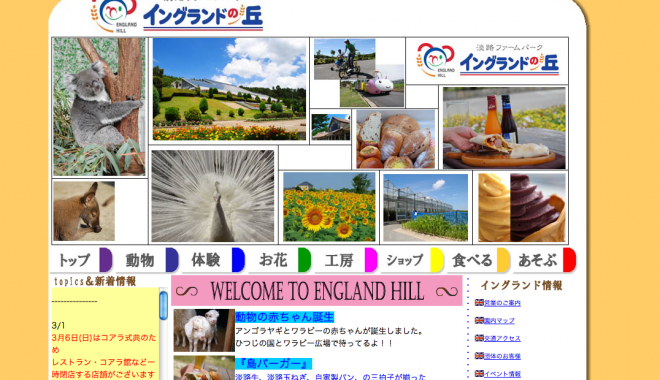Image resolution: width=660 pixels, height=380 pixels.
Task: Open the 動物の赤ちゃん誕生 article link
Action: point(285,317)
